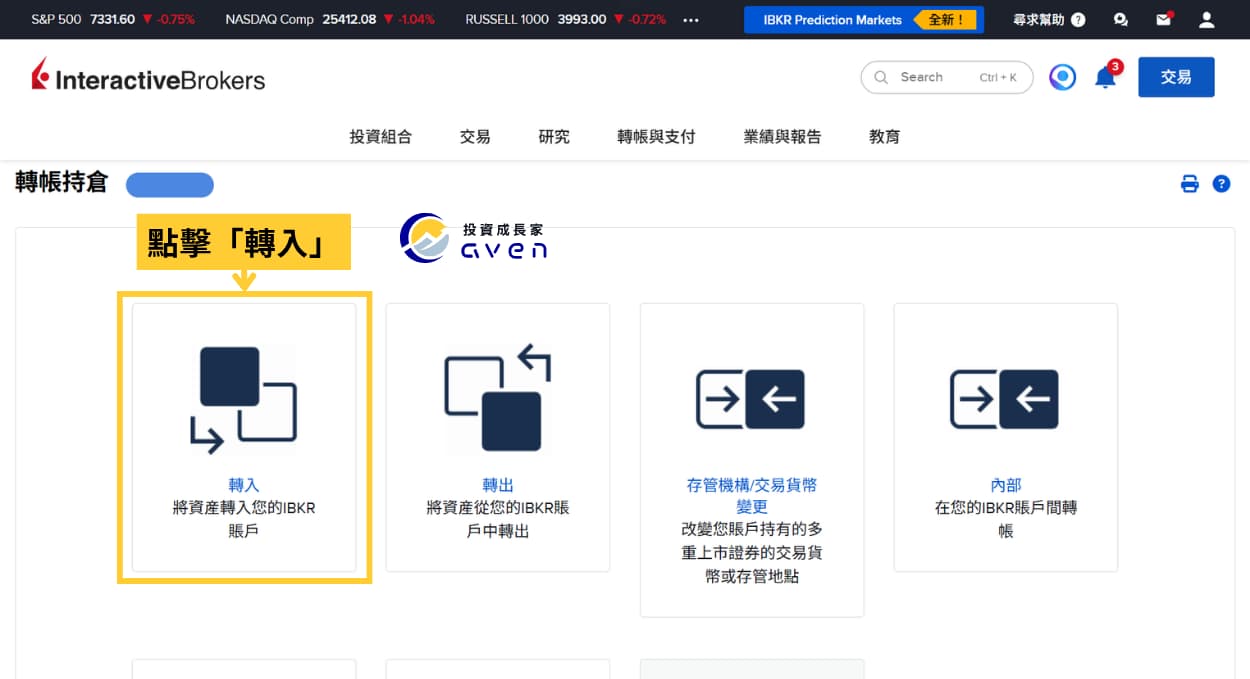Click the 轉出 transfer-out squares icon
Viewport: 1250px width, 679px height.
click(x=498, y=398)
